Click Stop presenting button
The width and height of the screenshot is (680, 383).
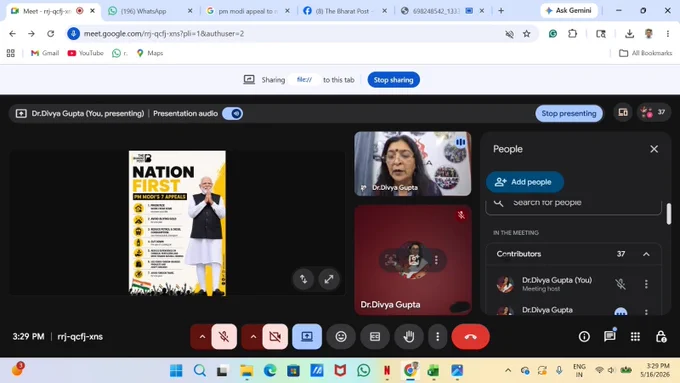point(569,114)
